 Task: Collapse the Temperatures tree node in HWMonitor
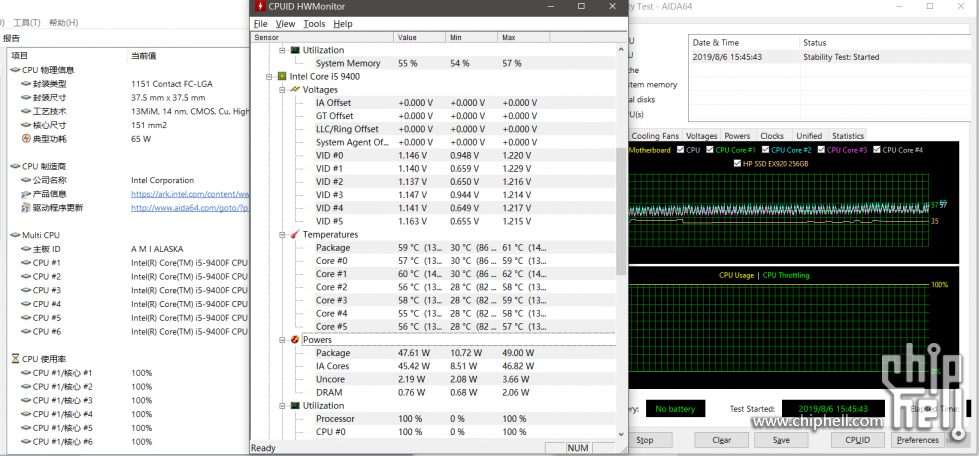pyautogui.click(x=282, y=234)
